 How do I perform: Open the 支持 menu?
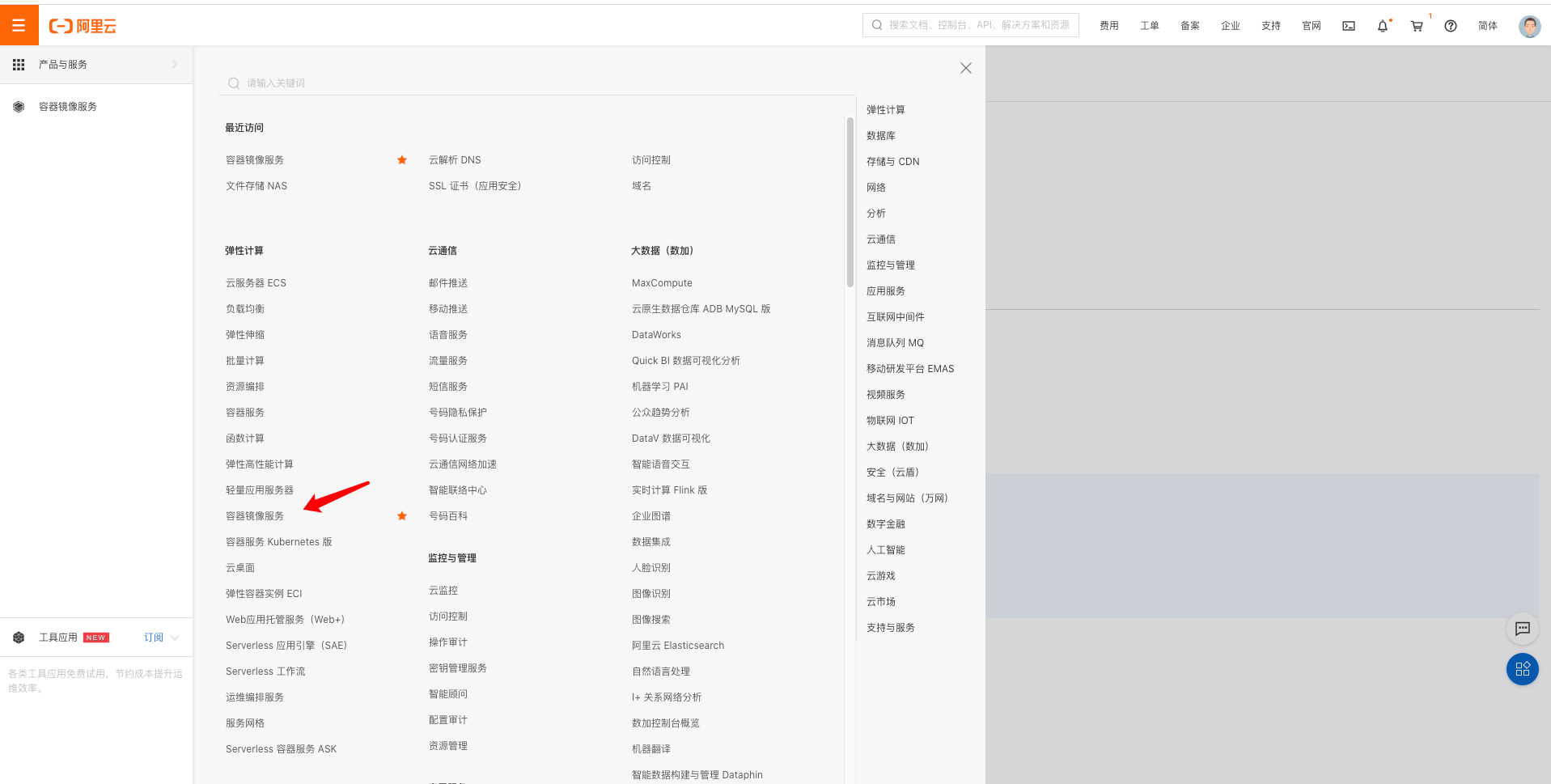click(1271, 26)
